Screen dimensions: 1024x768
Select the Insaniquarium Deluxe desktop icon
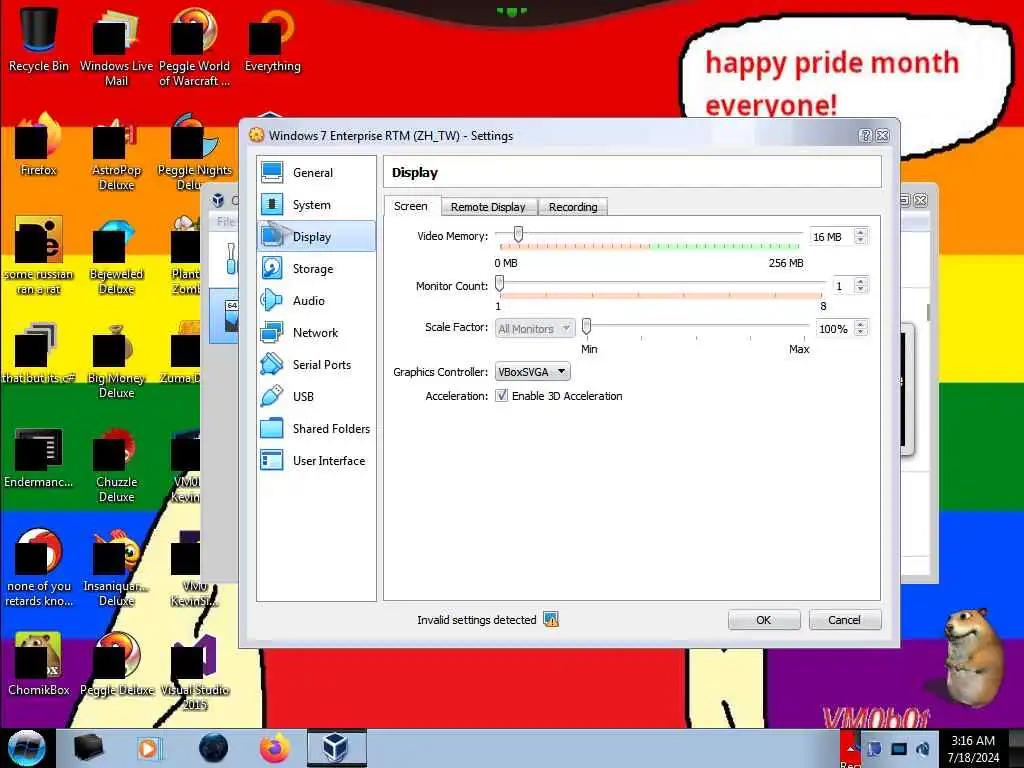click(116, 569)
